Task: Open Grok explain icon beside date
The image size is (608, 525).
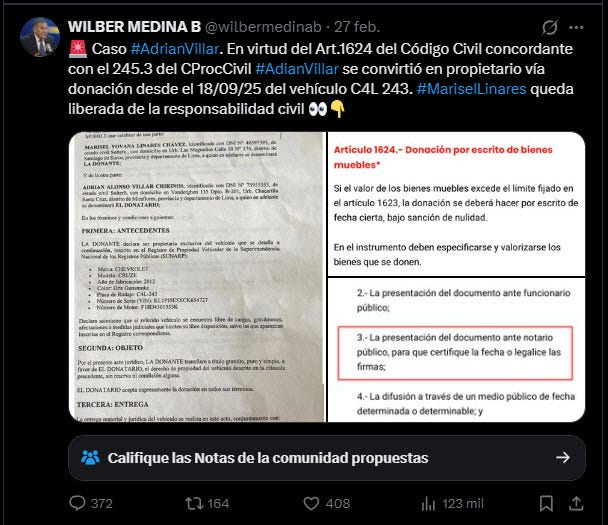Action: pyautogui.click(x=550, y=27)
